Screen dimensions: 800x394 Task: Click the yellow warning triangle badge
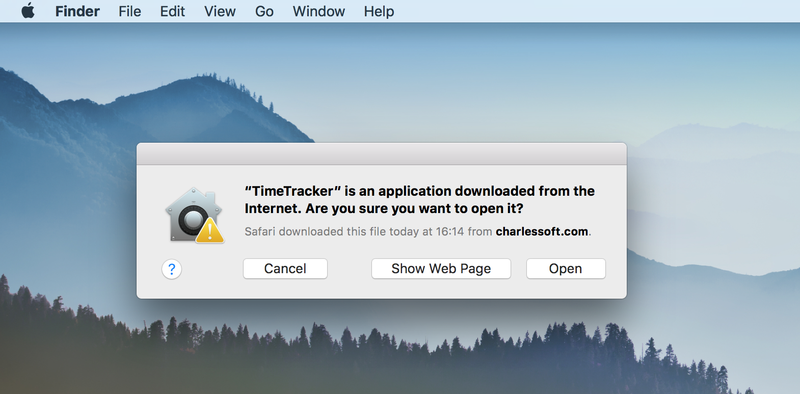(x=210, y=231)
